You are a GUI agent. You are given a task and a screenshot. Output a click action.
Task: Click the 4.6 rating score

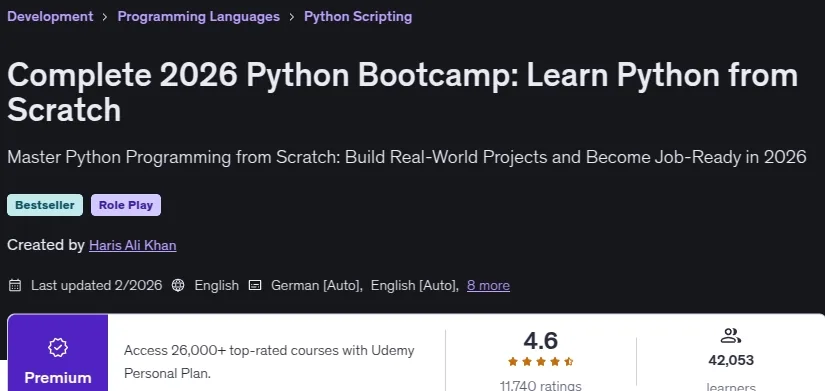click(540, 341)
